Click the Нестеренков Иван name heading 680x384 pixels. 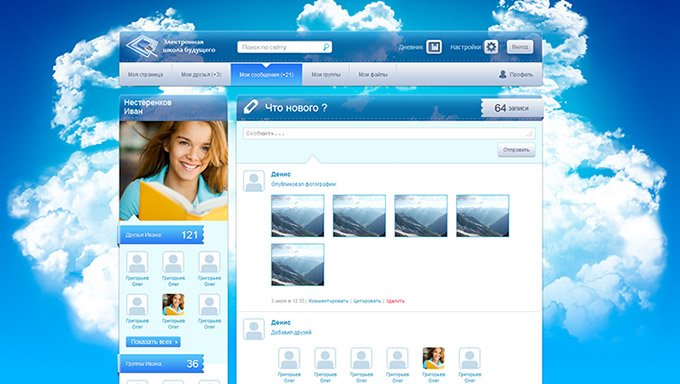(147, 107)
